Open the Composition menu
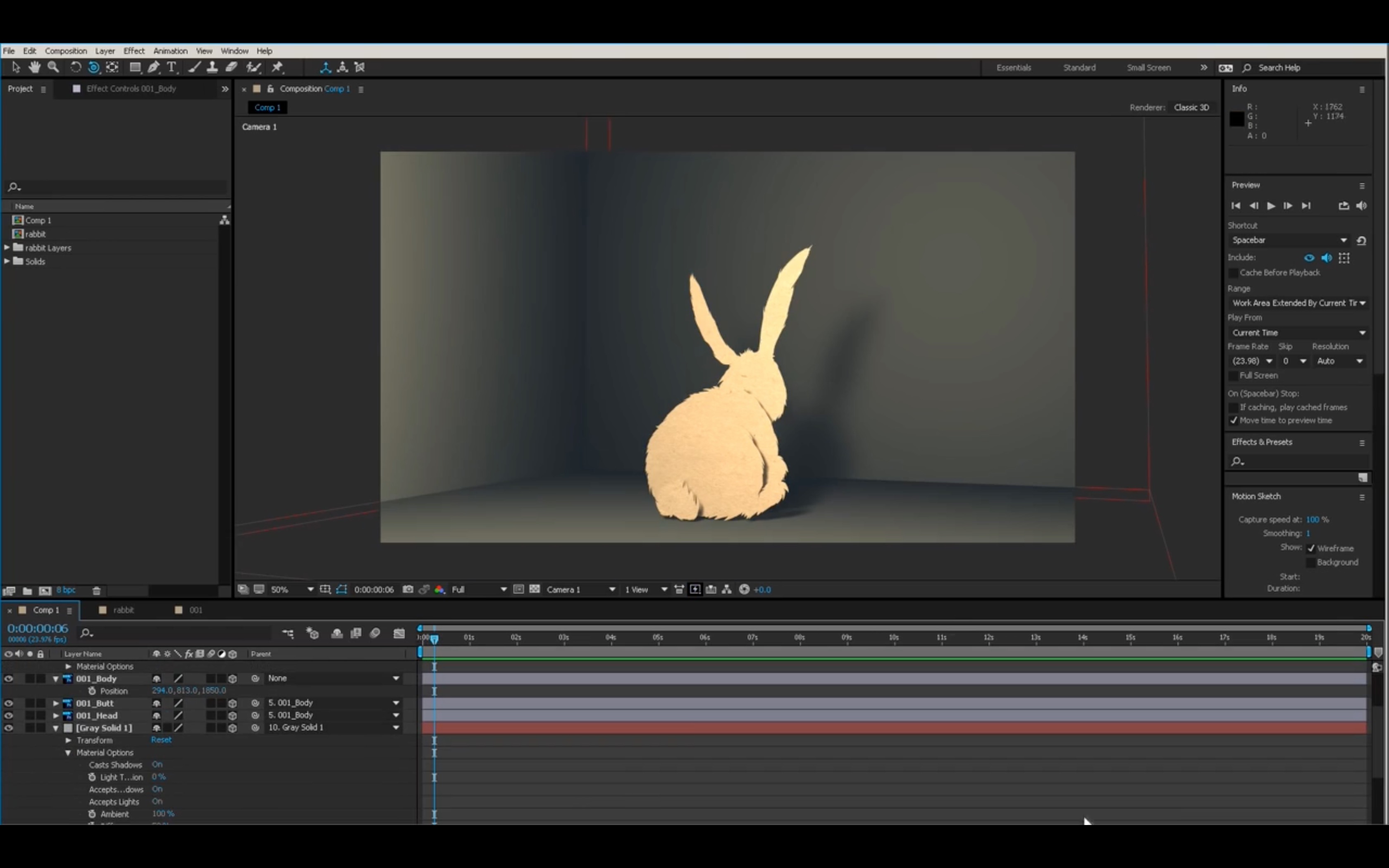Image resolution: width=1389 pixels, height=868 pixels. 65,50
